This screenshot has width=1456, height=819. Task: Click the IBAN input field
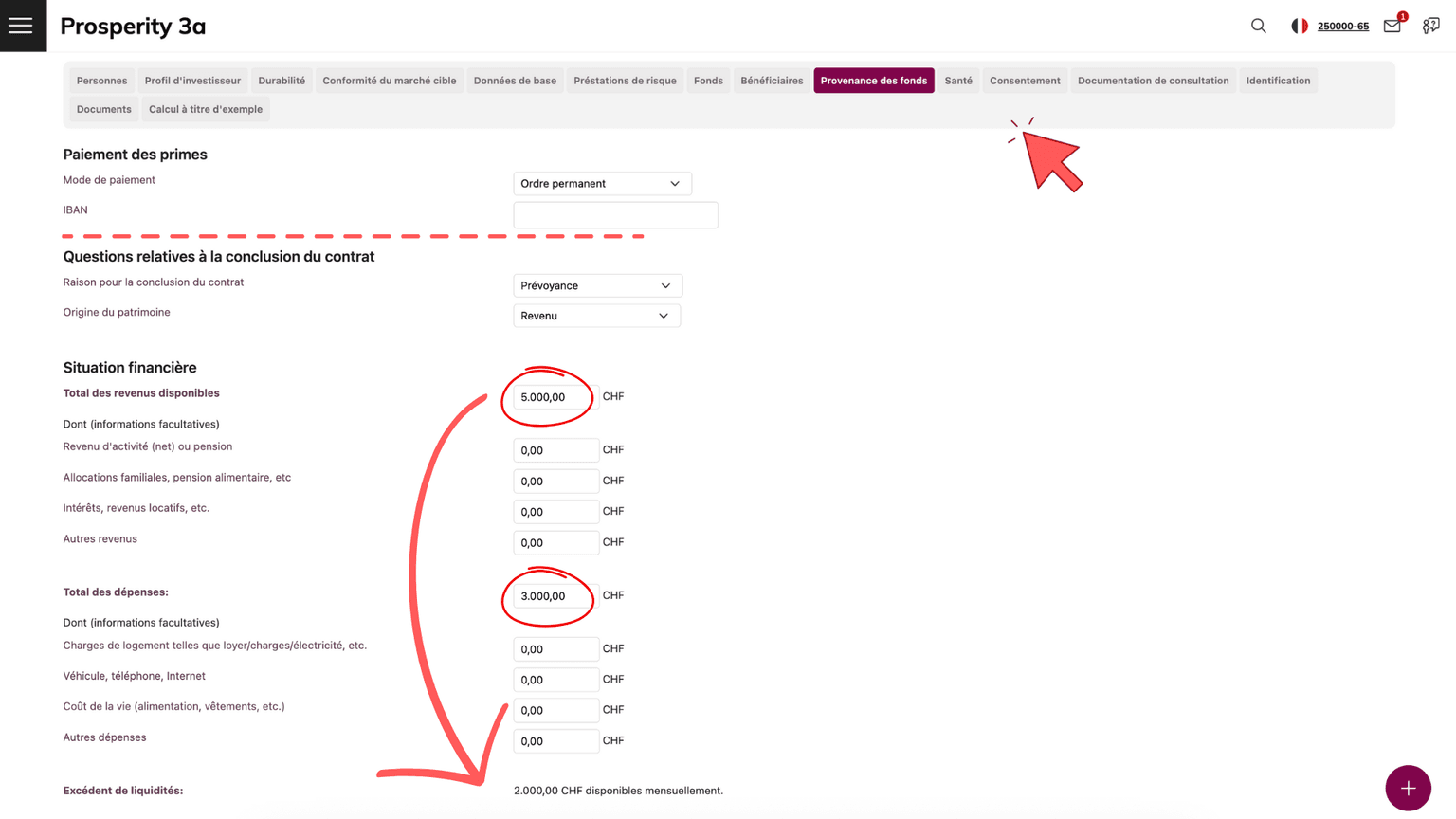point(615,215)
